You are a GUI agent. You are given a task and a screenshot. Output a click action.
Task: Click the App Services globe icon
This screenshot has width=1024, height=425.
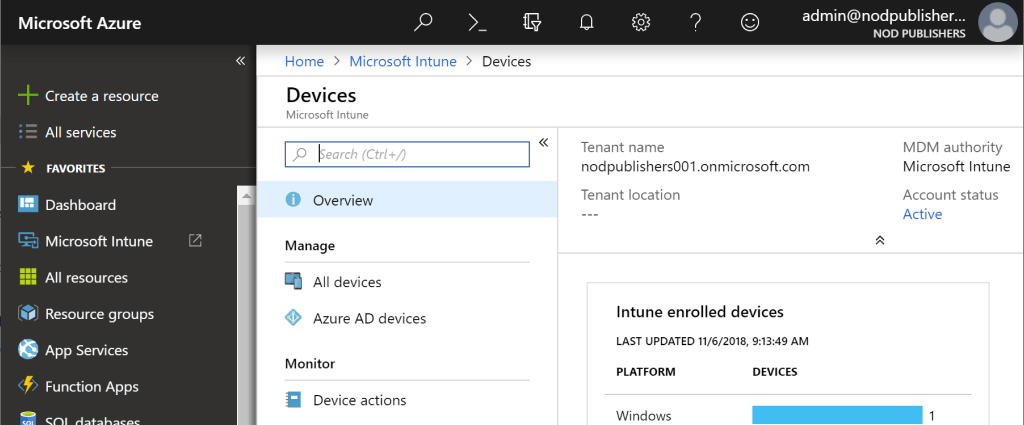(28, 350)
